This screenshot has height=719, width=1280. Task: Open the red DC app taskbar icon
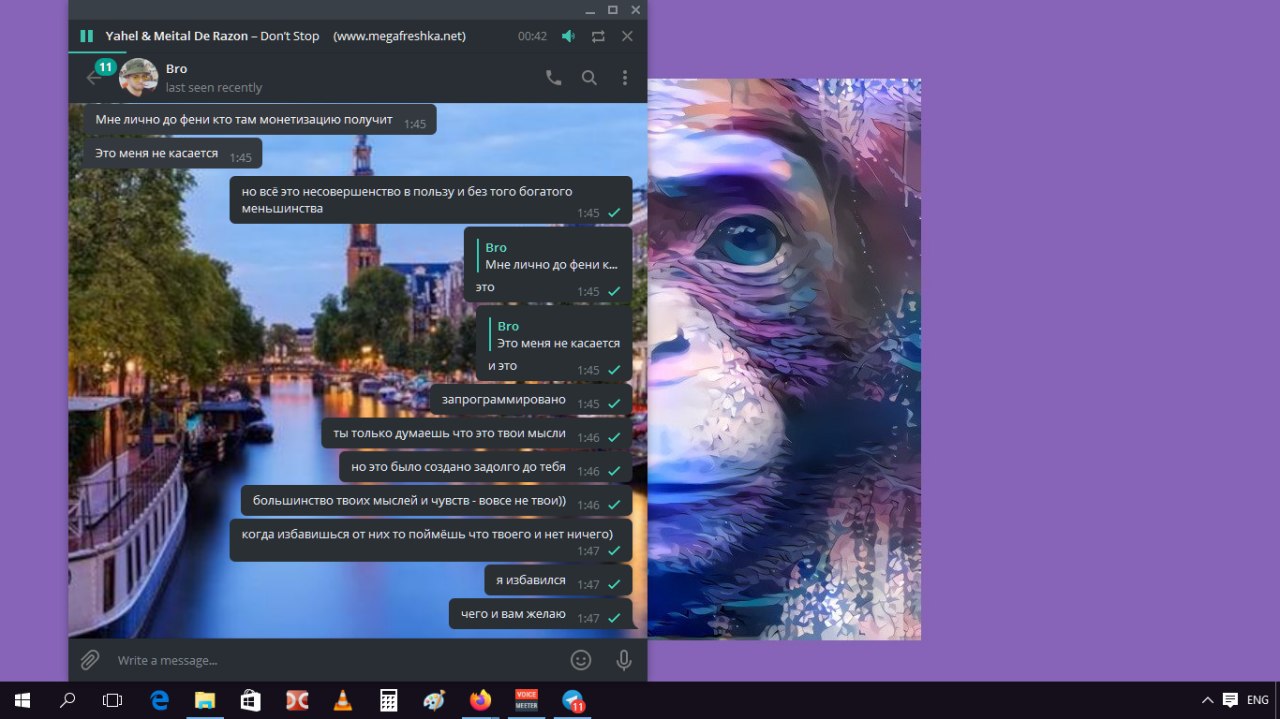click(297, 700)
